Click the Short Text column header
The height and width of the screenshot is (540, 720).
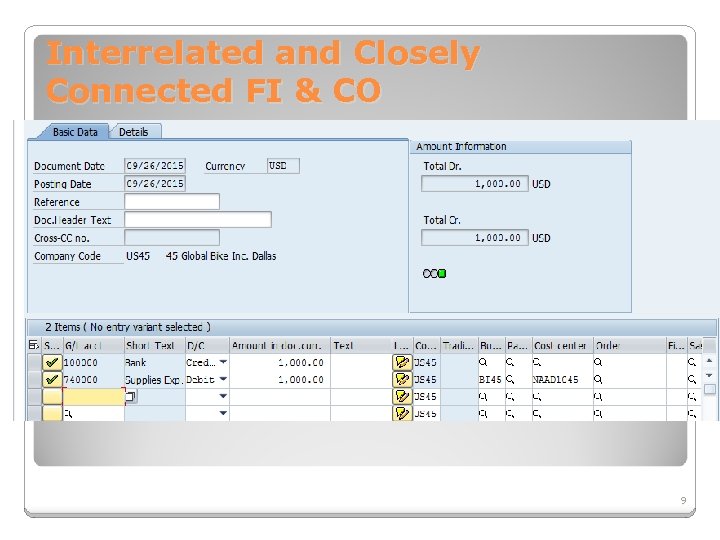[x=155, y=345]
